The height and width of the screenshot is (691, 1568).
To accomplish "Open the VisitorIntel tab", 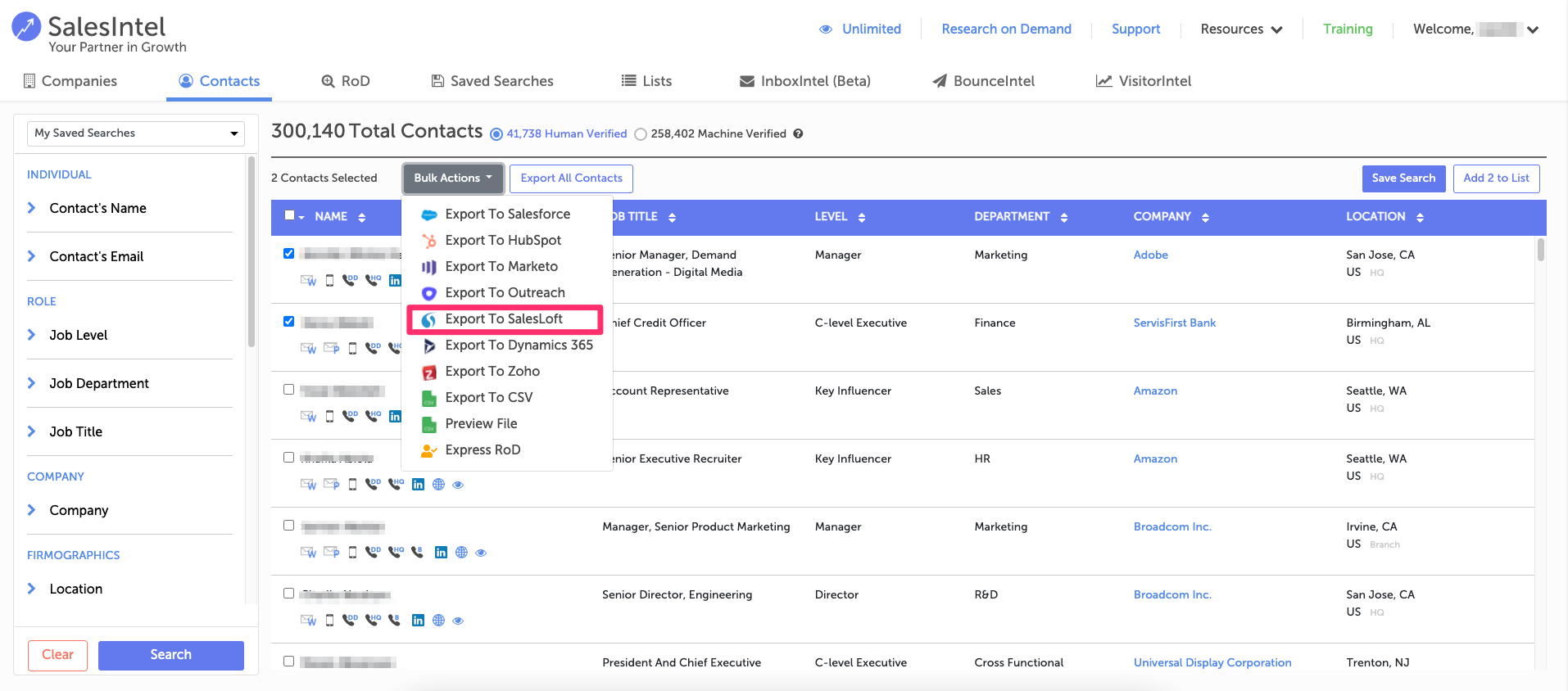I will [x=1144, y=81].
